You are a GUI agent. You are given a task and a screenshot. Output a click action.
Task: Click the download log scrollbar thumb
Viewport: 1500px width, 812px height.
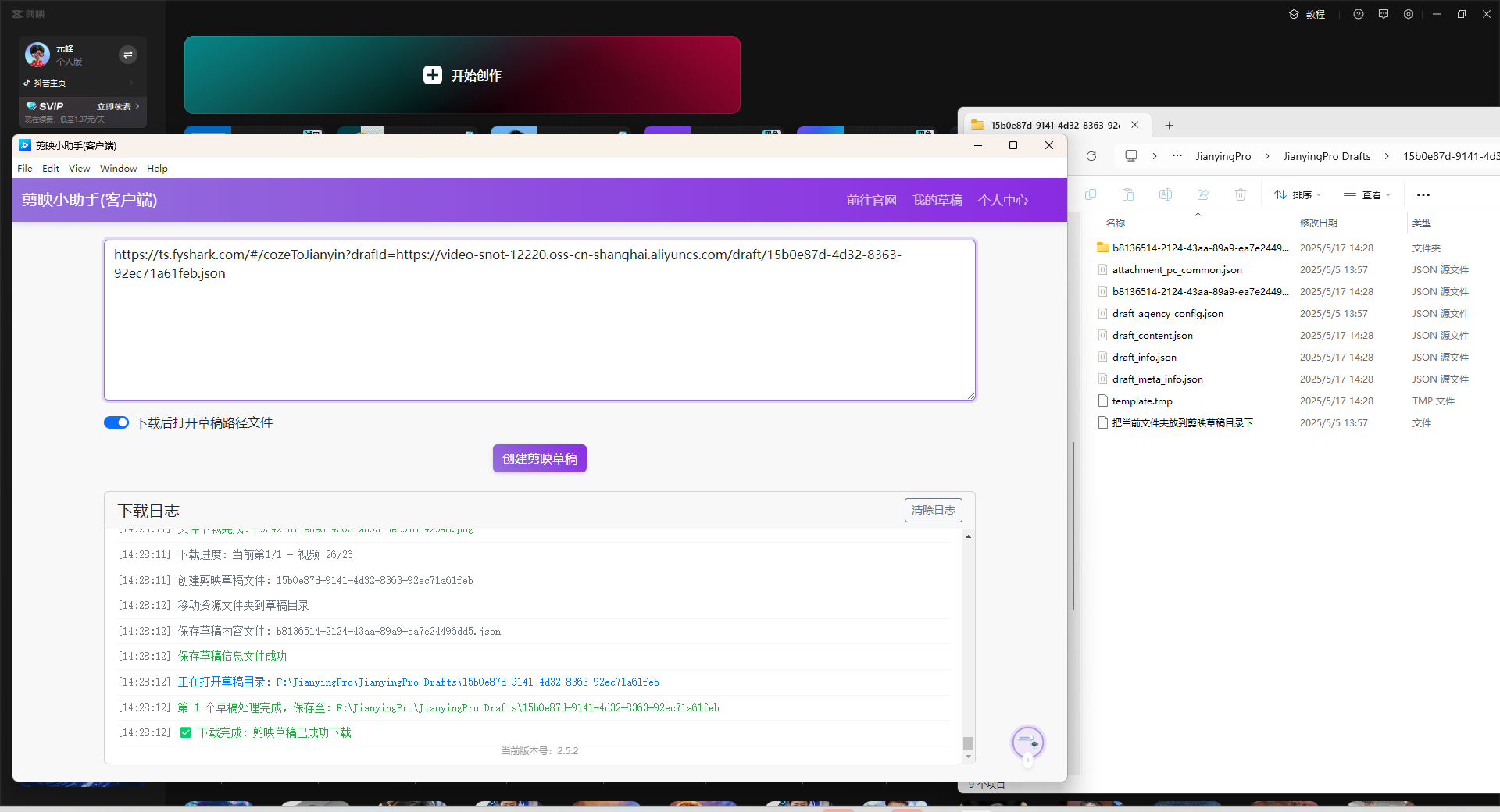[968, 743]
